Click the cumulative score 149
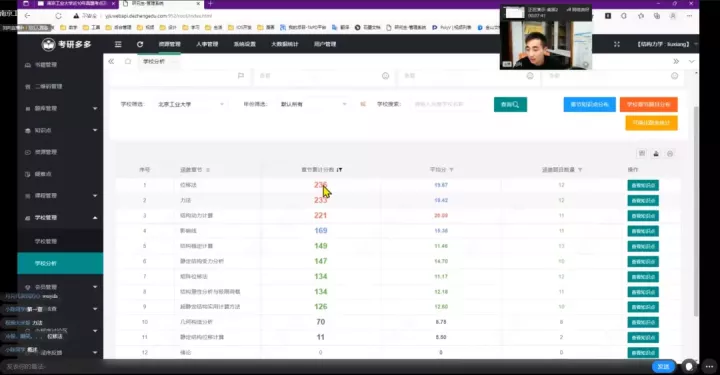The height and width of the screenshot is (375, 720). (x=321, y=246)
